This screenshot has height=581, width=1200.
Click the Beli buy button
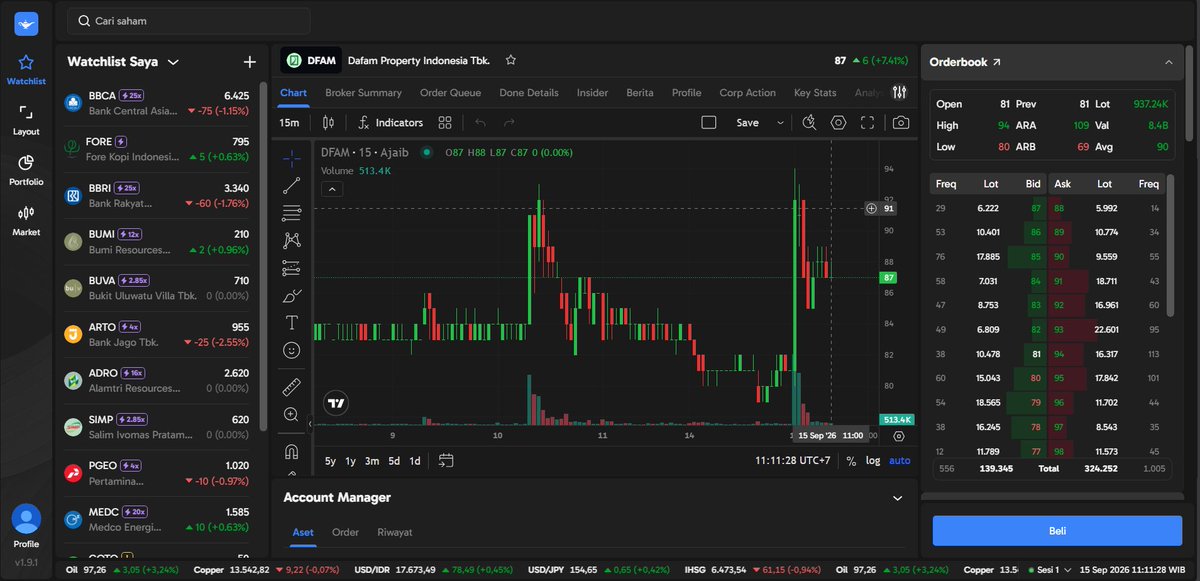(x=1057, y=530)
